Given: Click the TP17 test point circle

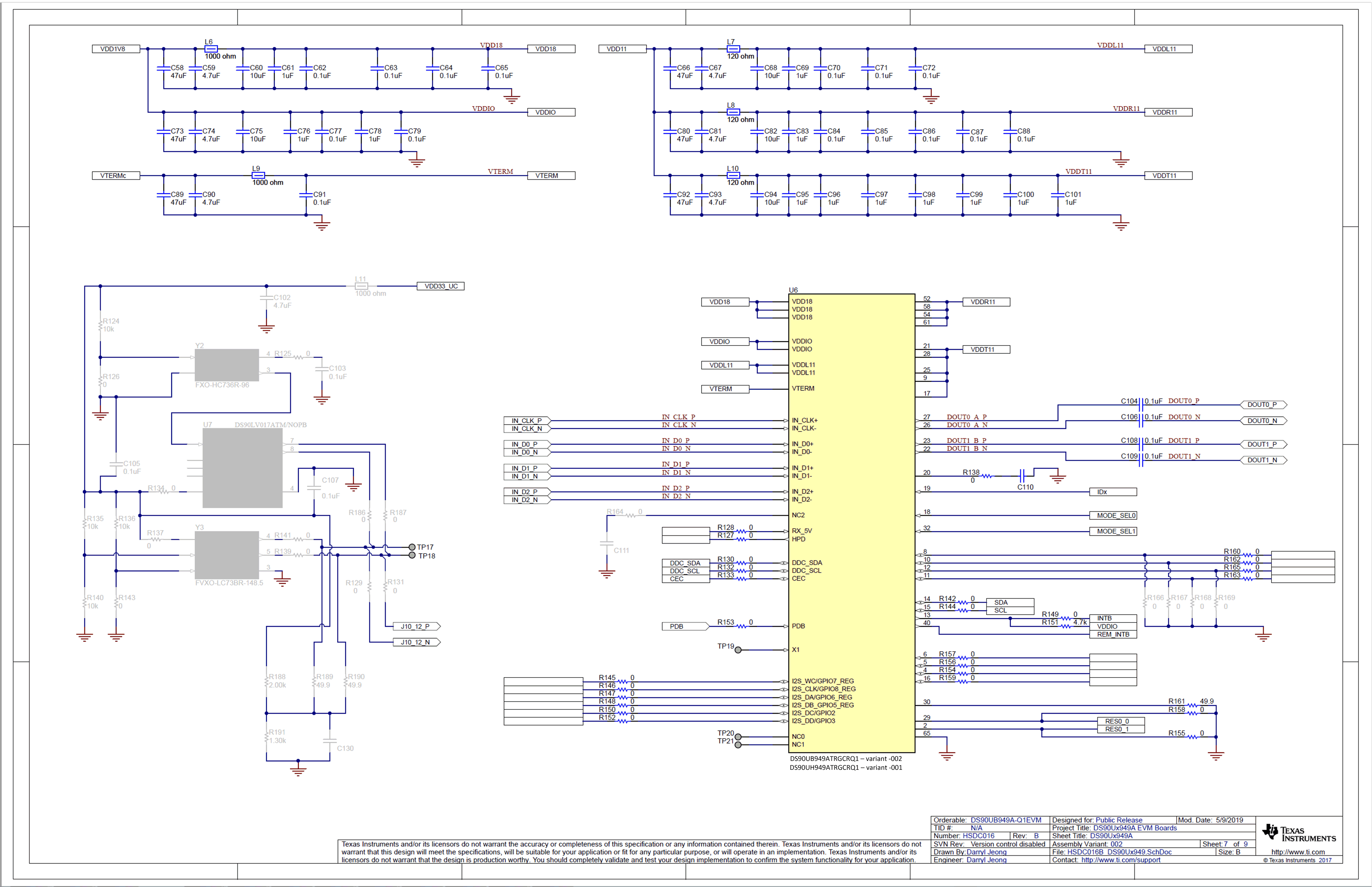Looking at the screenshot, I should [x=412, y=547].
